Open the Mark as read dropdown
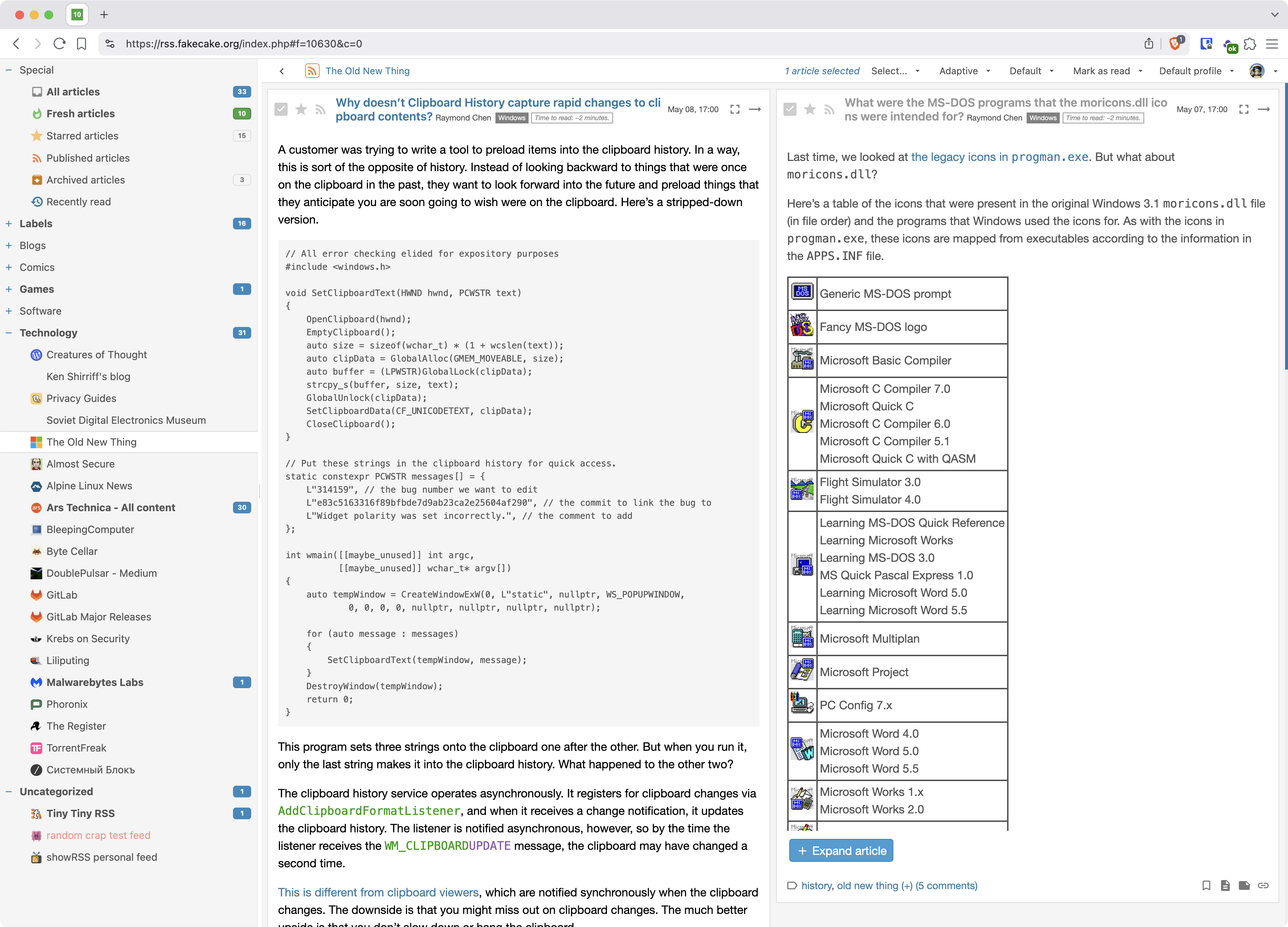The width and height of the screenshot is (1288, 927). pos(1107,71)
